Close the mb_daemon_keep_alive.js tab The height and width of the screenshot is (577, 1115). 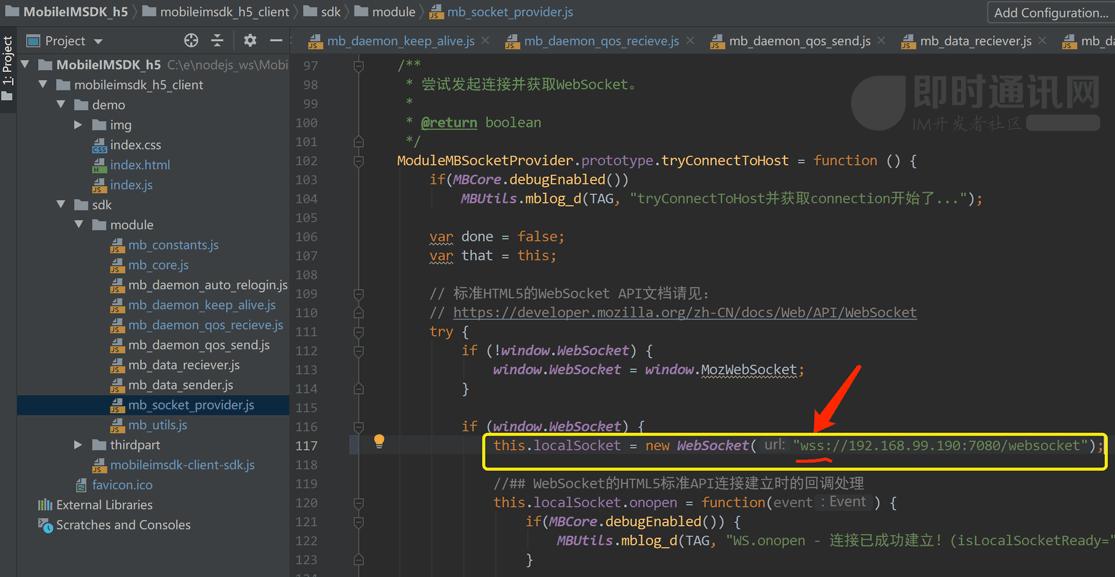pos(485,41)
